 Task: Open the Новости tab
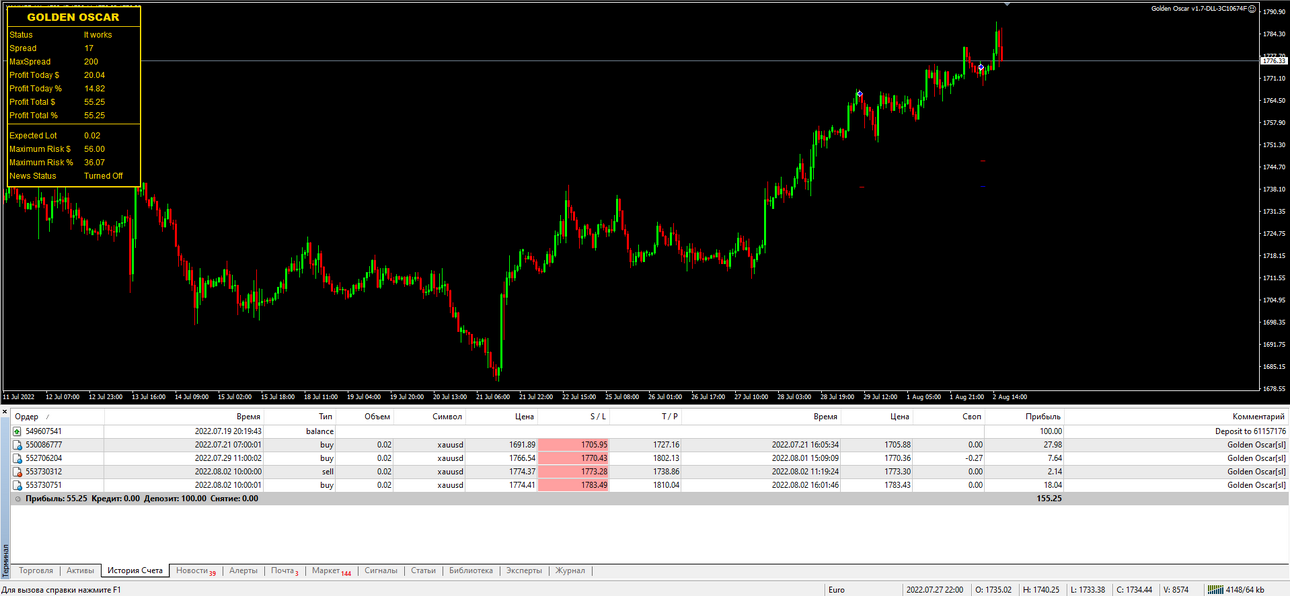[x=196, y=570]
